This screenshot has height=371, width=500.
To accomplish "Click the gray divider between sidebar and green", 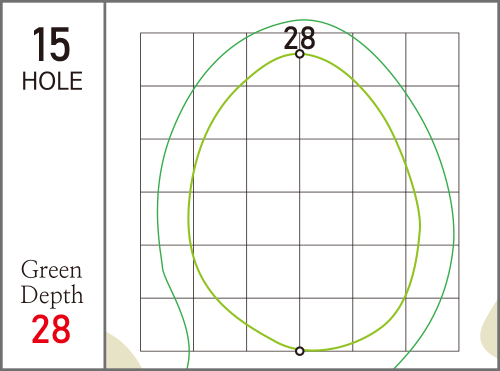I will [105, 185].
